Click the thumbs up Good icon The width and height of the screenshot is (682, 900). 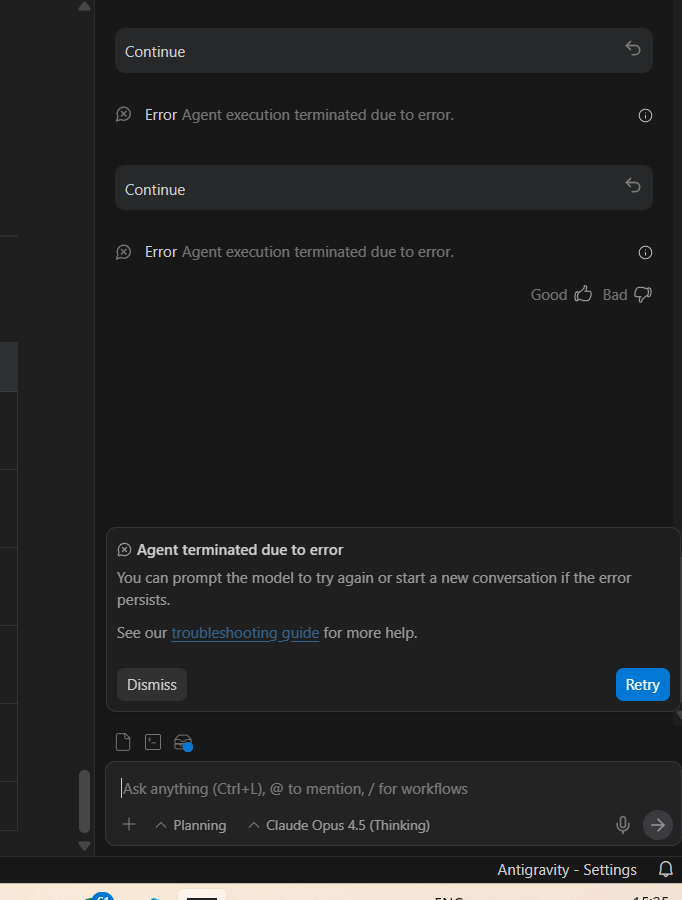coord(583,294)
